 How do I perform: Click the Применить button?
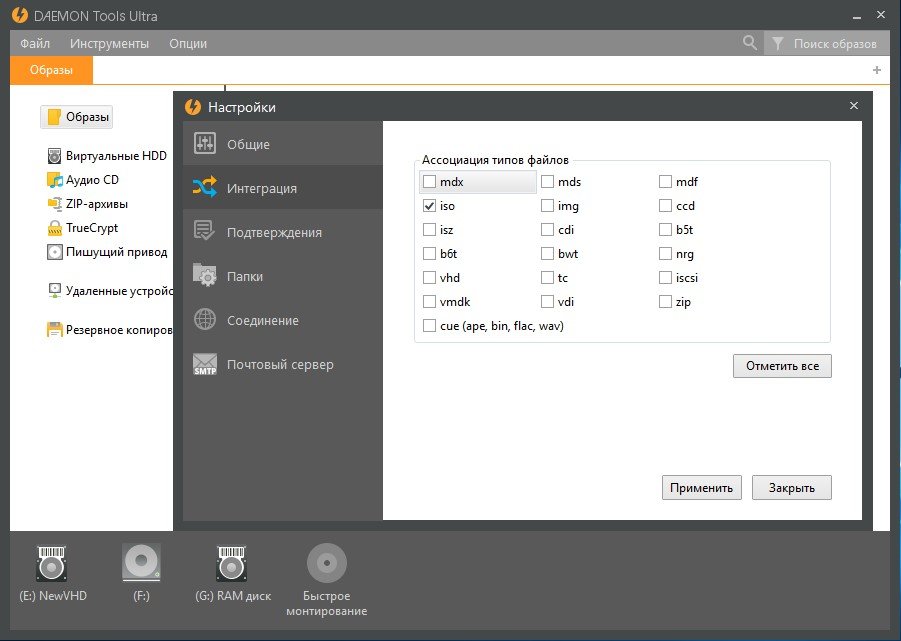701,488
